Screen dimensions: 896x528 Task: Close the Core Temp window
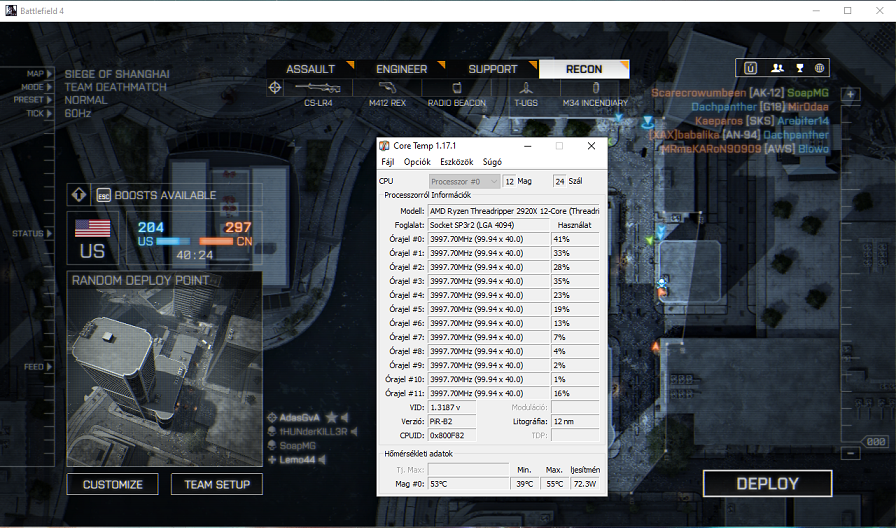[x=591, y=146]
